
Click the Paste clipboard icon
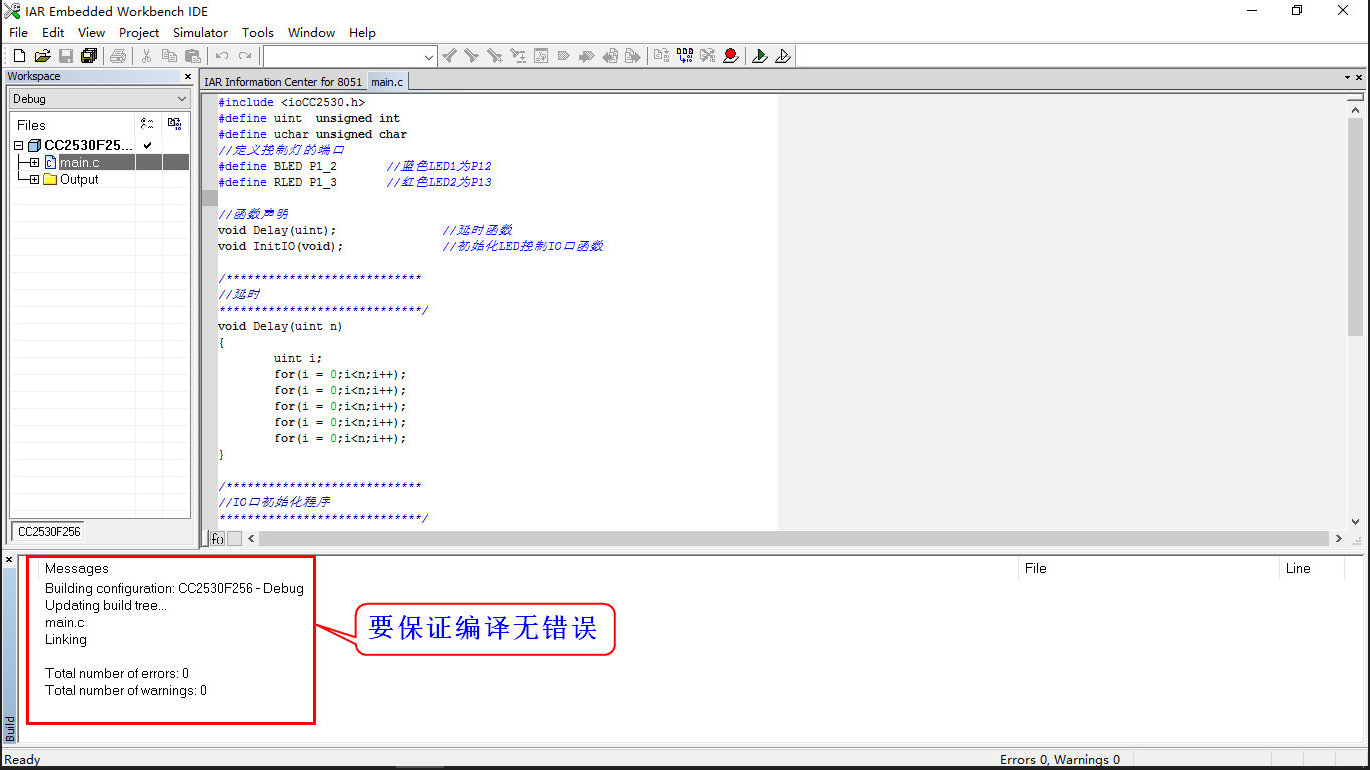point(193,56)
